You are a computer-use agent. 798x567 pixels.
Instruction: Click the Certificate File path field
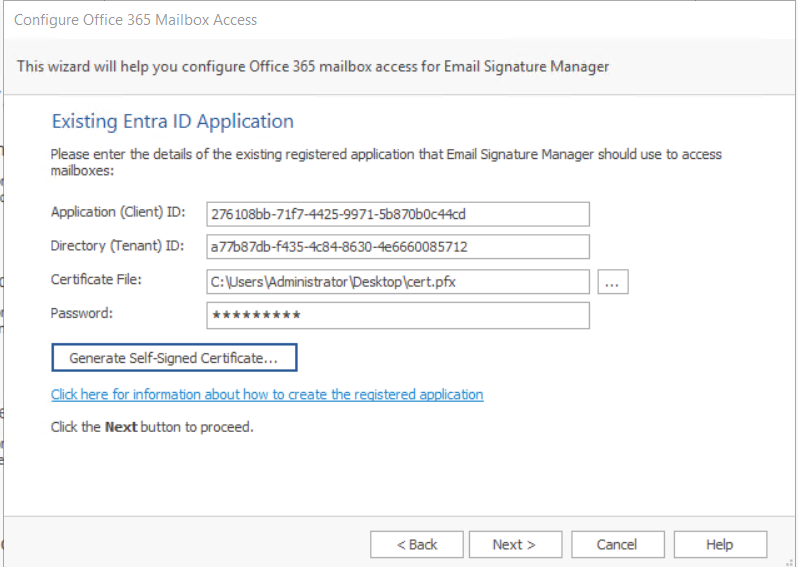398,281
